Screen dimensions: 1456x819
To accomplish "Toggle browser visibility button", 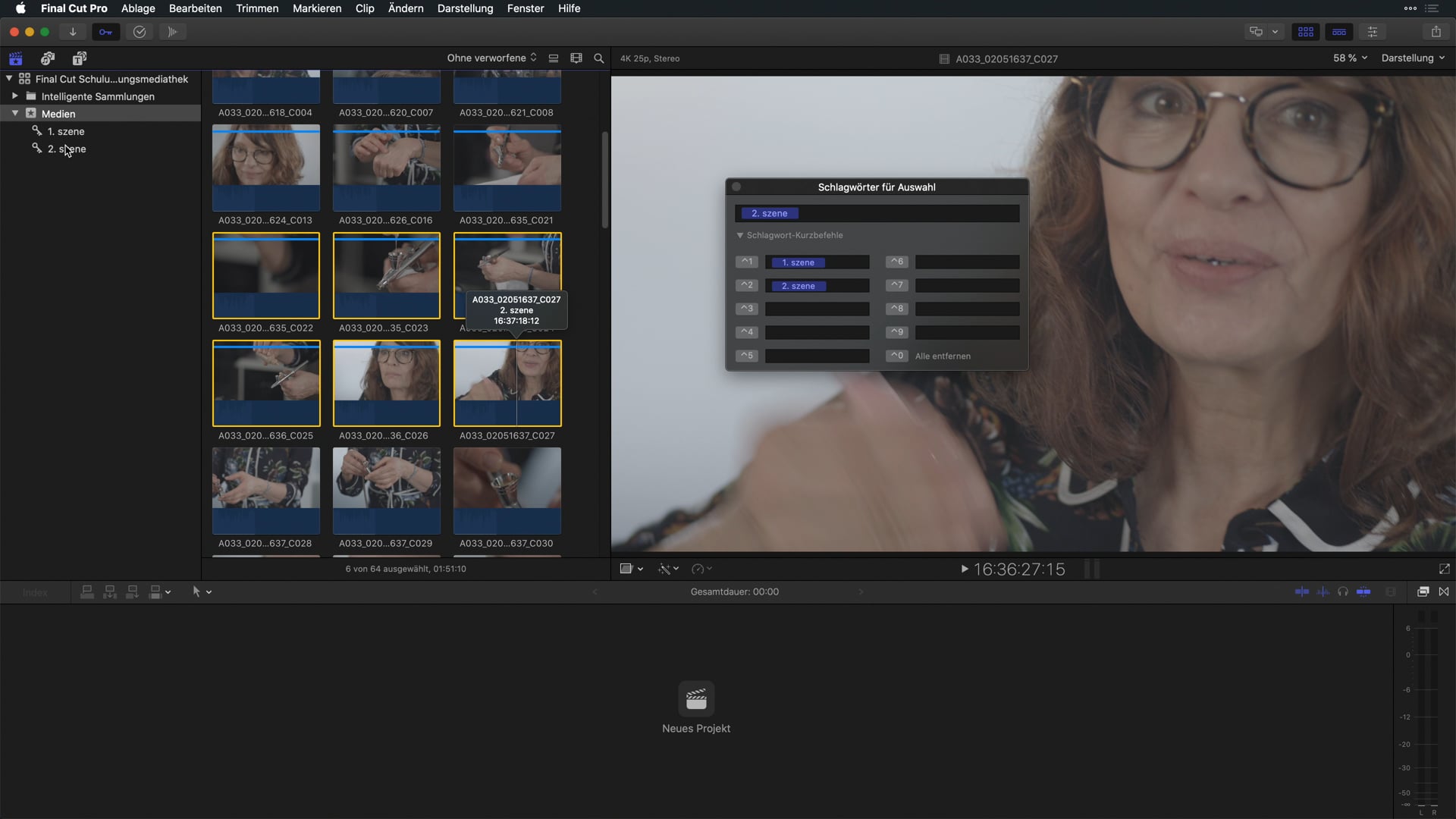I will [x=1305, y=32].
